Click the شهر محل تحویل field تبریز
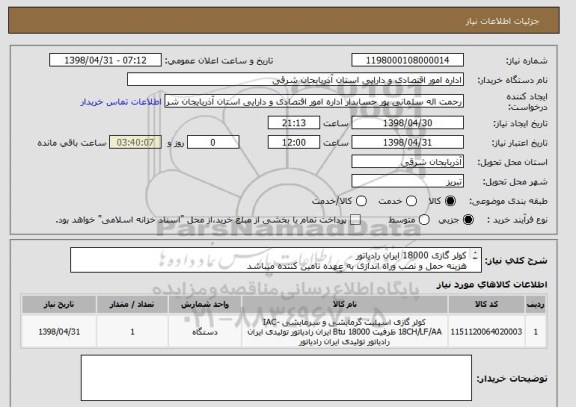 tap(407, 181)
